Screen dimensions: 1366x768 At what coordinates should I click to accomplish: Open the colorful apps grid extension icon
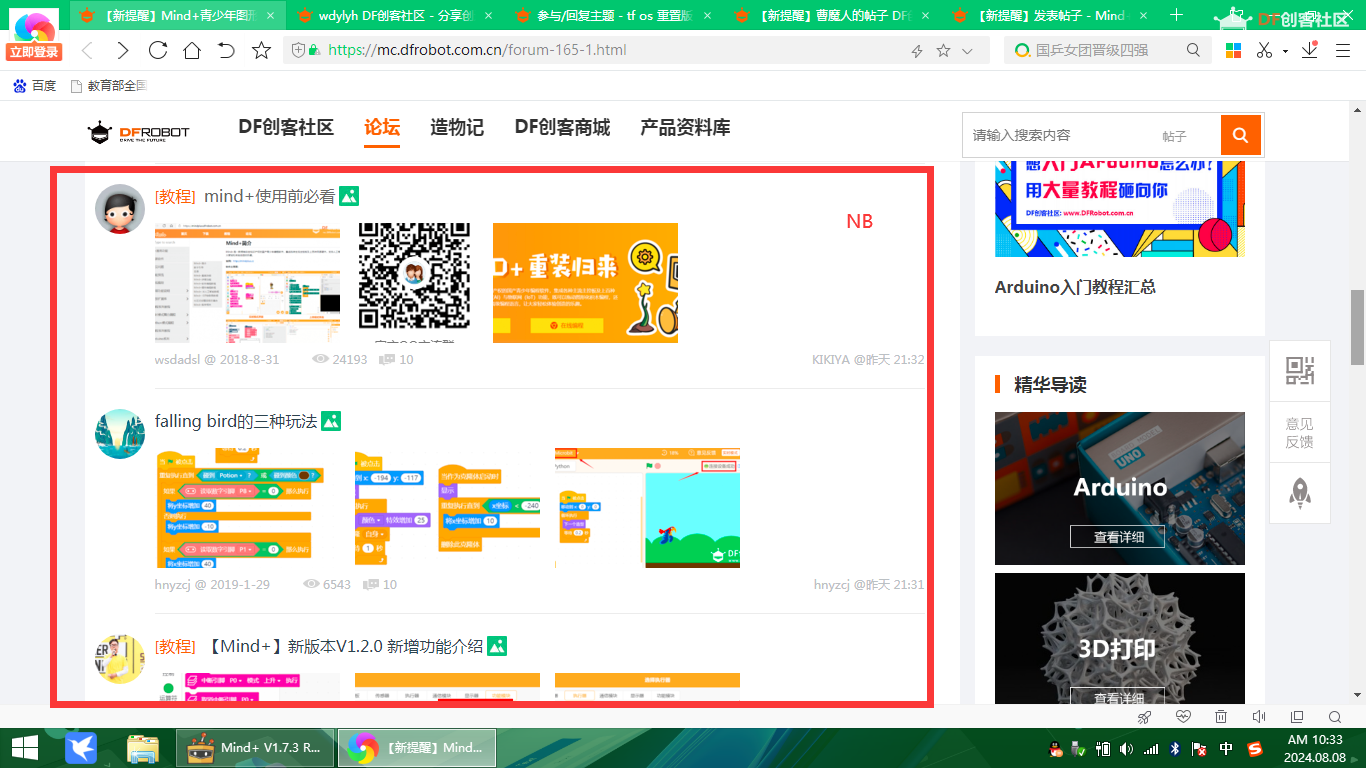tap(1234, 50)
